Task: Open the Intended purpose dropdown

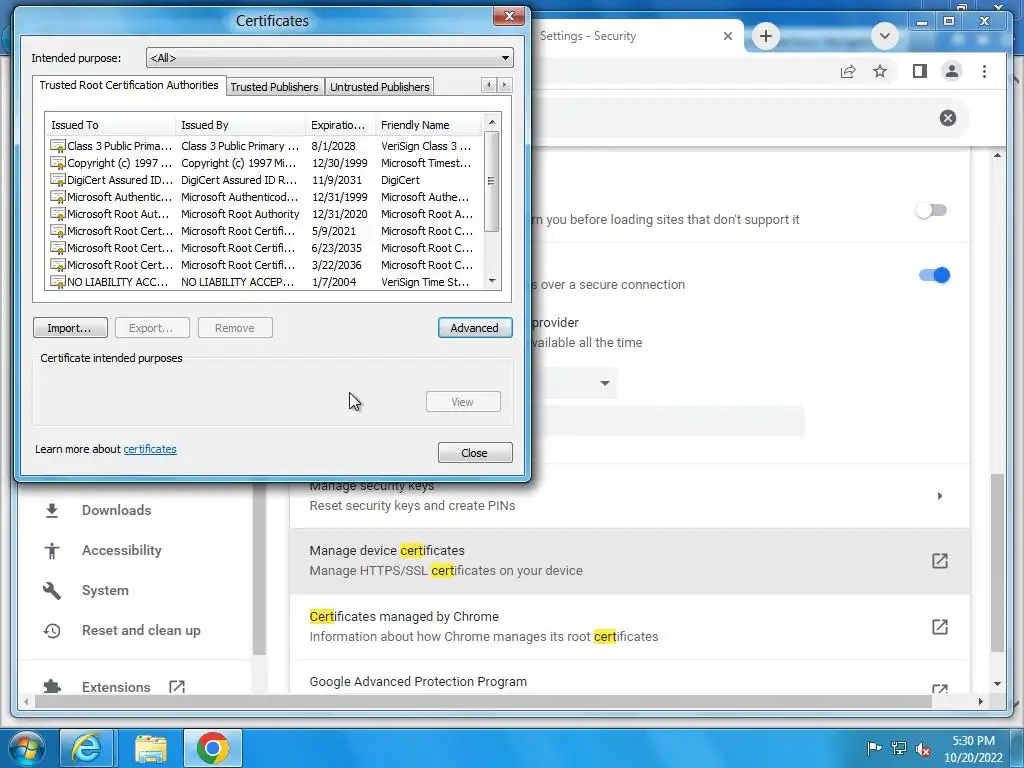Action: pos(330,57)
